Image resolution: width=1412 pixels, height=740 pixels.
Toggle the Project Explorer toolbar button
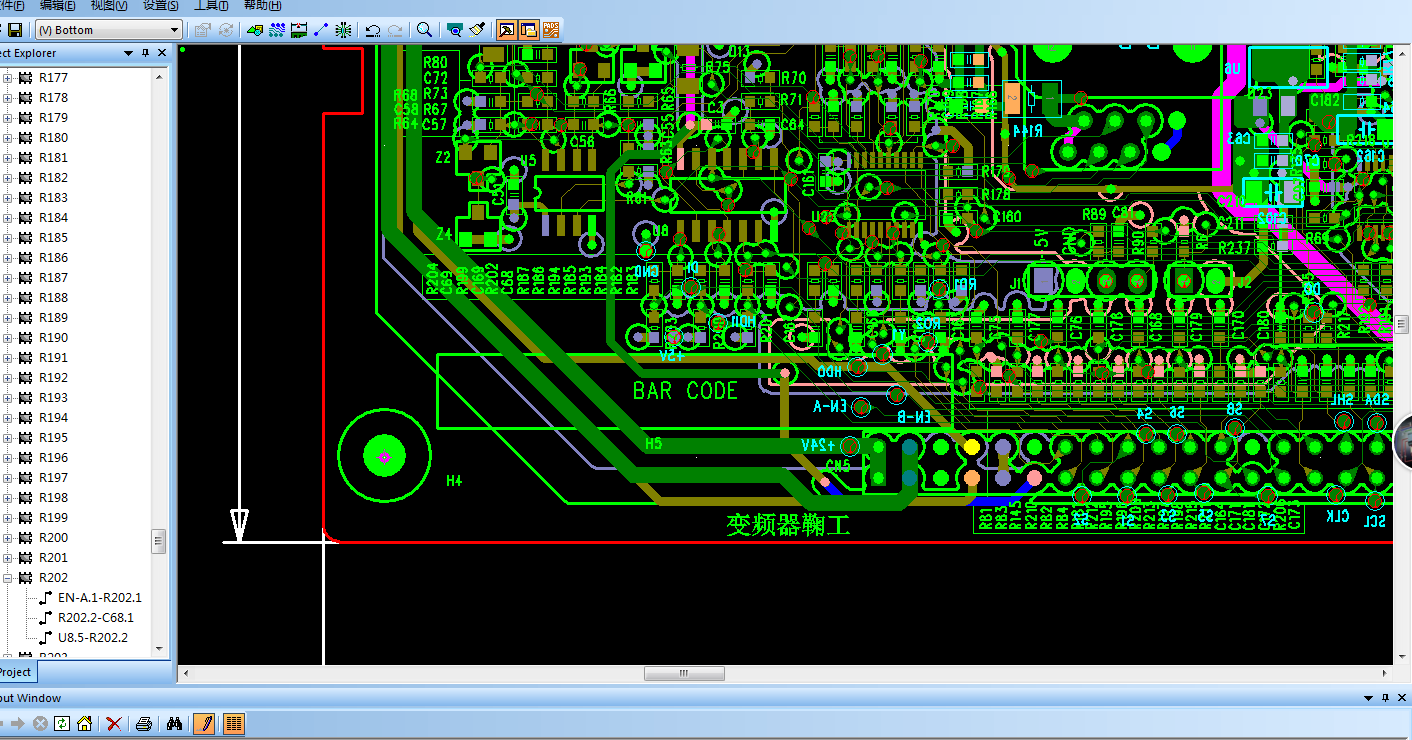point(528,30)
